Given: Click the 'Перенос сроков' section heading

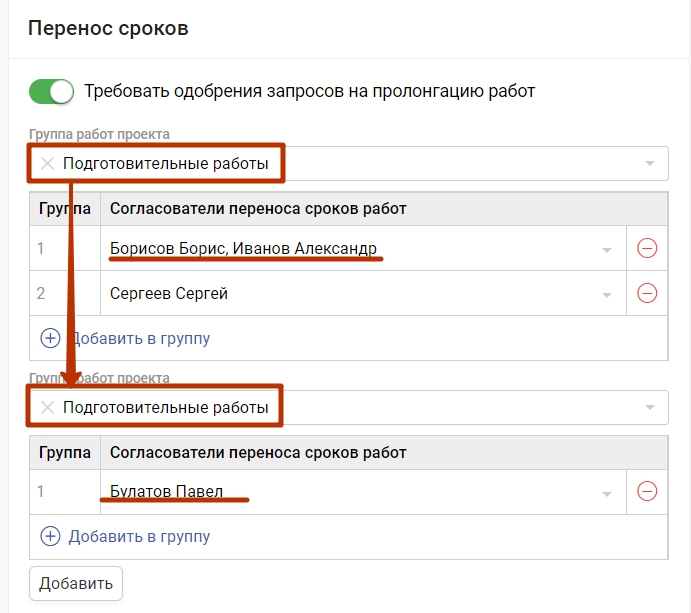Looking at the screenshot, I should pyautogui.click(x=108, y=27).
